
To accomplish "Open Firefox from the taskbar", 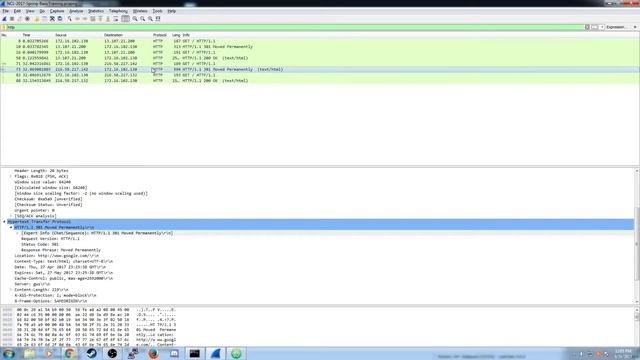I will tap(153, 353).
